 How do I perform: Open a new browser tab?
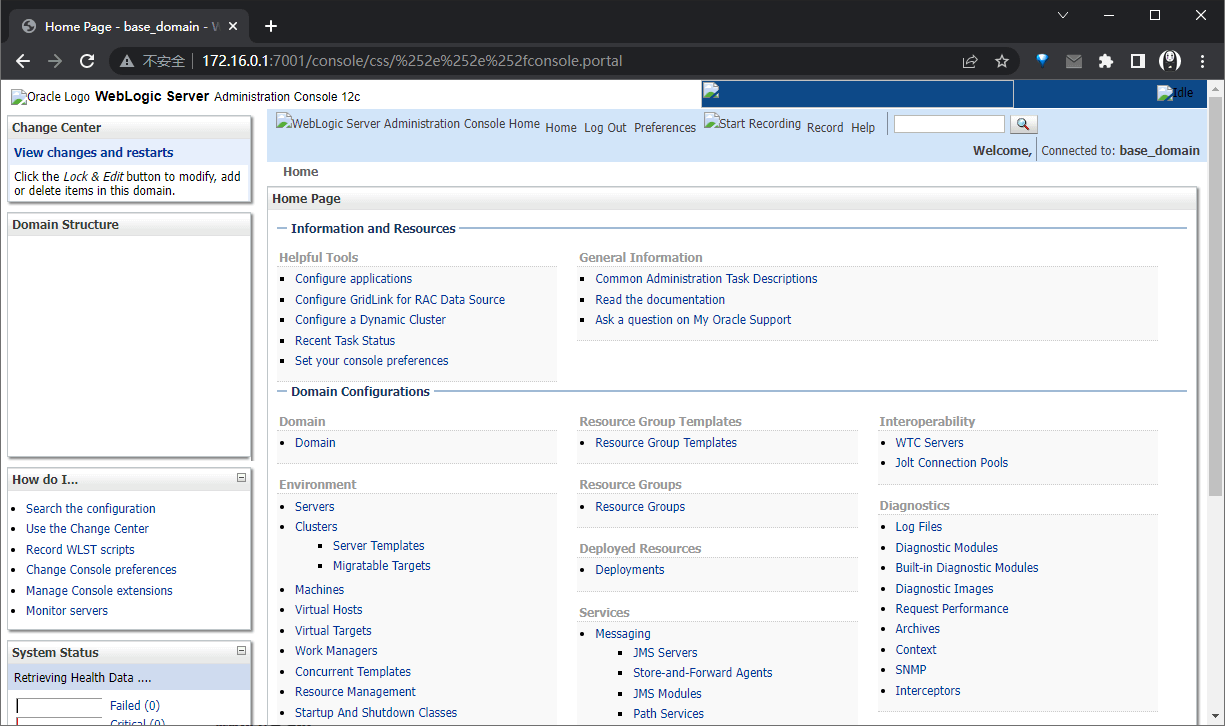[x=271, y=26]
